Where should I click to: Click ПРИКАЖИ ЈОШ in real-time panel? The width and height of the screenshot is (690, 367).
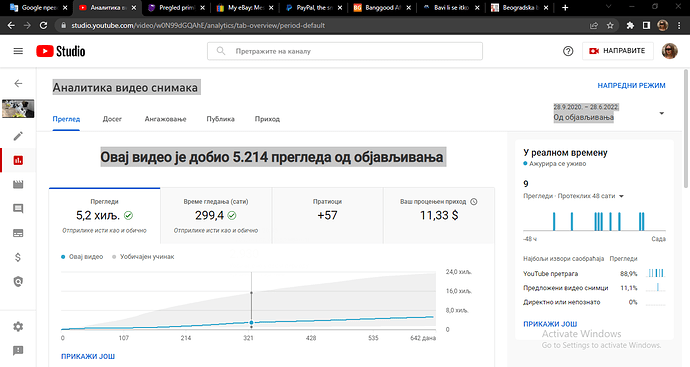[x=550, y=324]
